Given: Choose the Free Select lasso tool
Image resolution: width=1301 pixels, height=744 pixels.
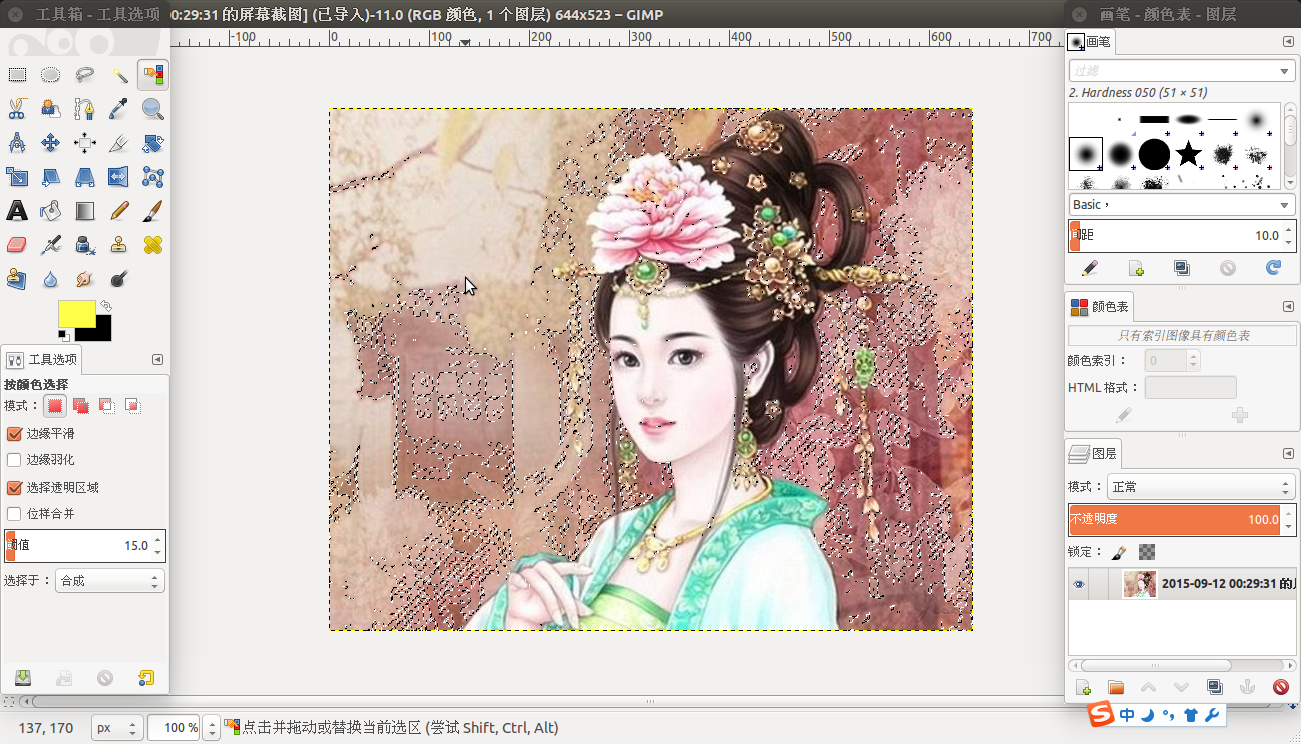Looking at the screenshot, I should (x=85, y=75).
